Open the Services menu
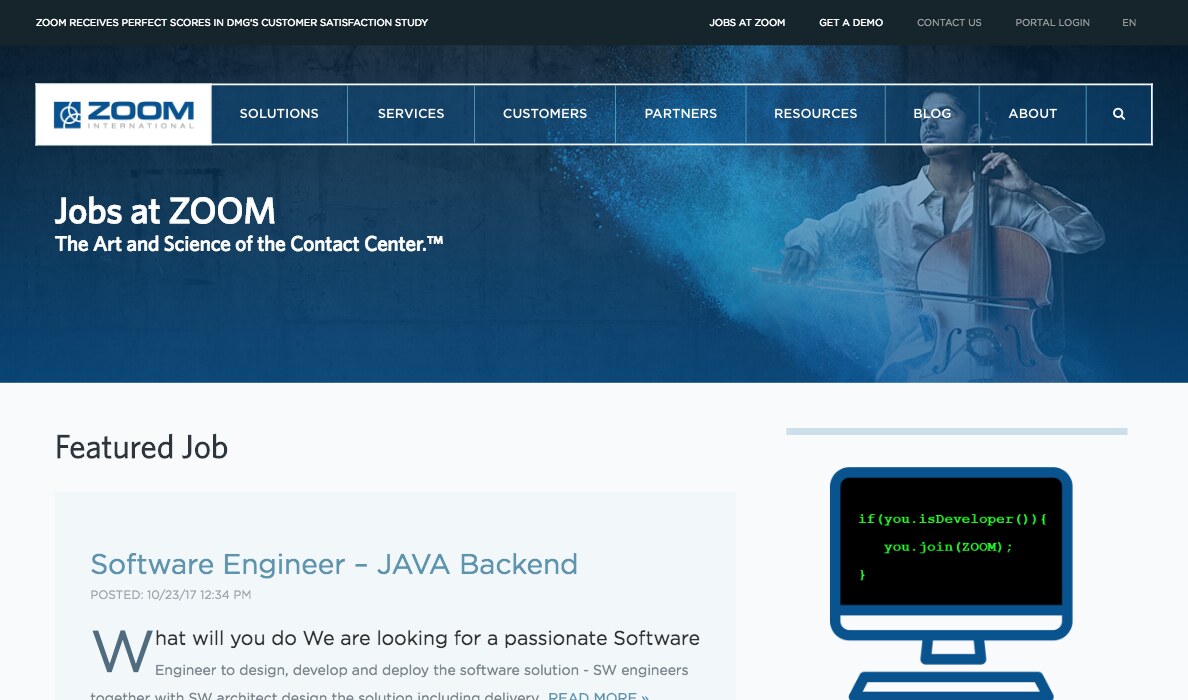The image size is (1188, 700). [411, 114]
